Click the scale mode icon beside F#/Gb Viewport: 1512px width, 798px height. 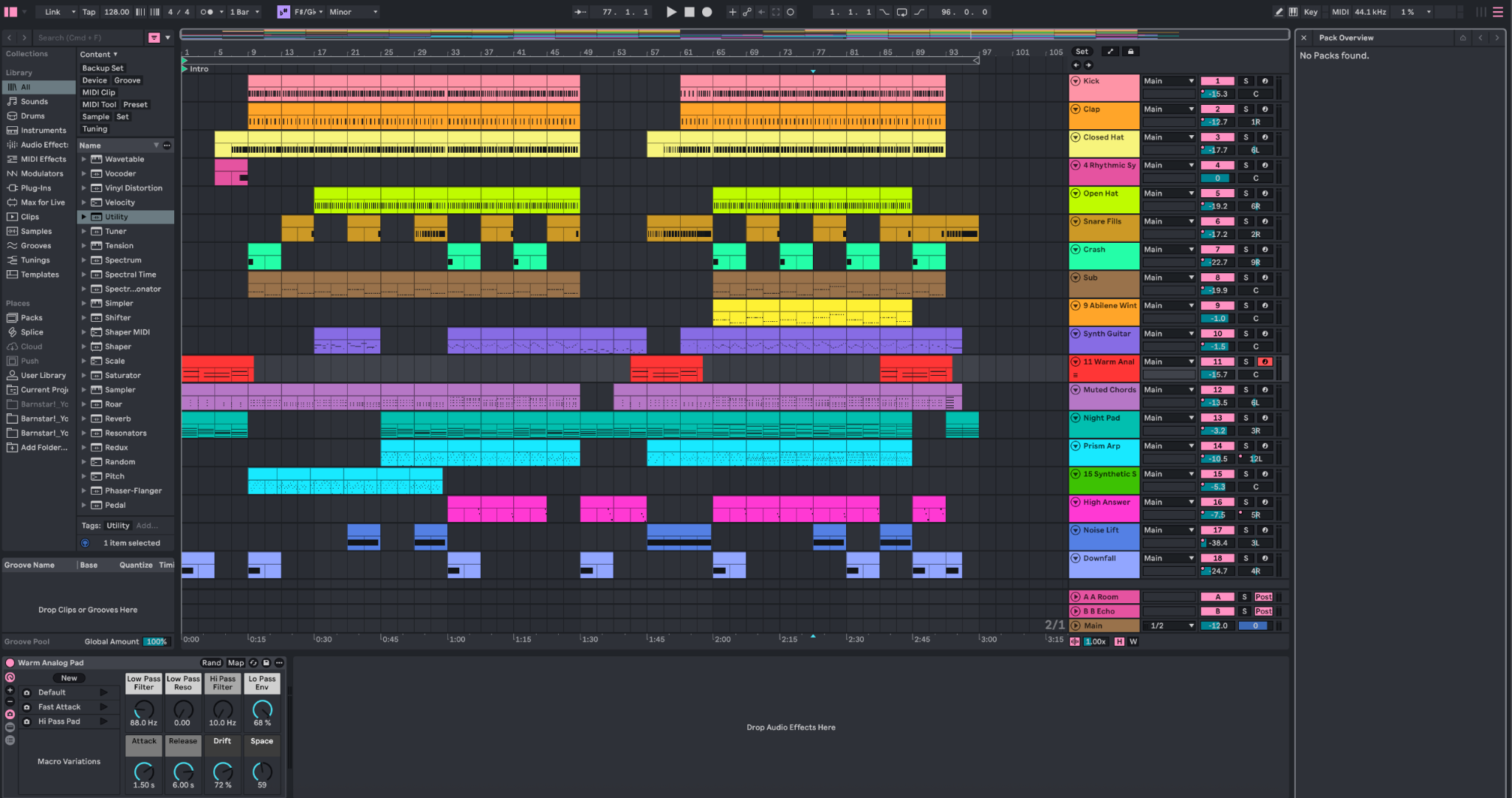tap(283, 12)
